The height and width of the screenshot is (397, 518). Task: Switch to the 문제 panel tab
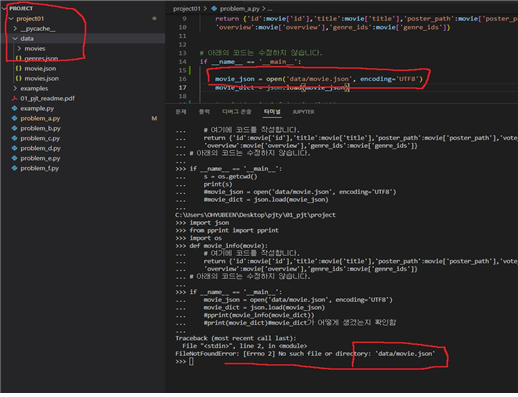click(x=181, y=112)
